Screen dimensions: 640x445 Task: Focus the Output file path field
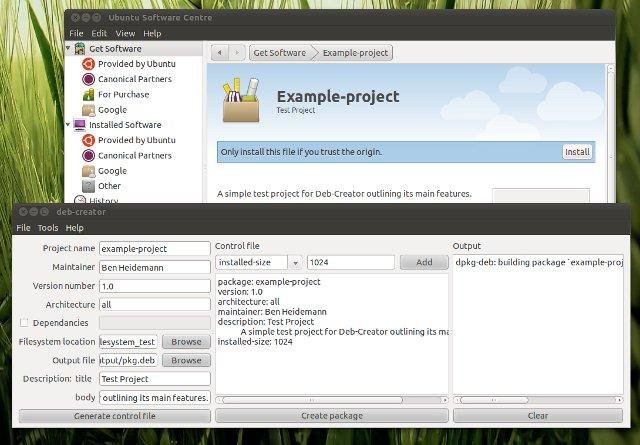tap(128, 360)
